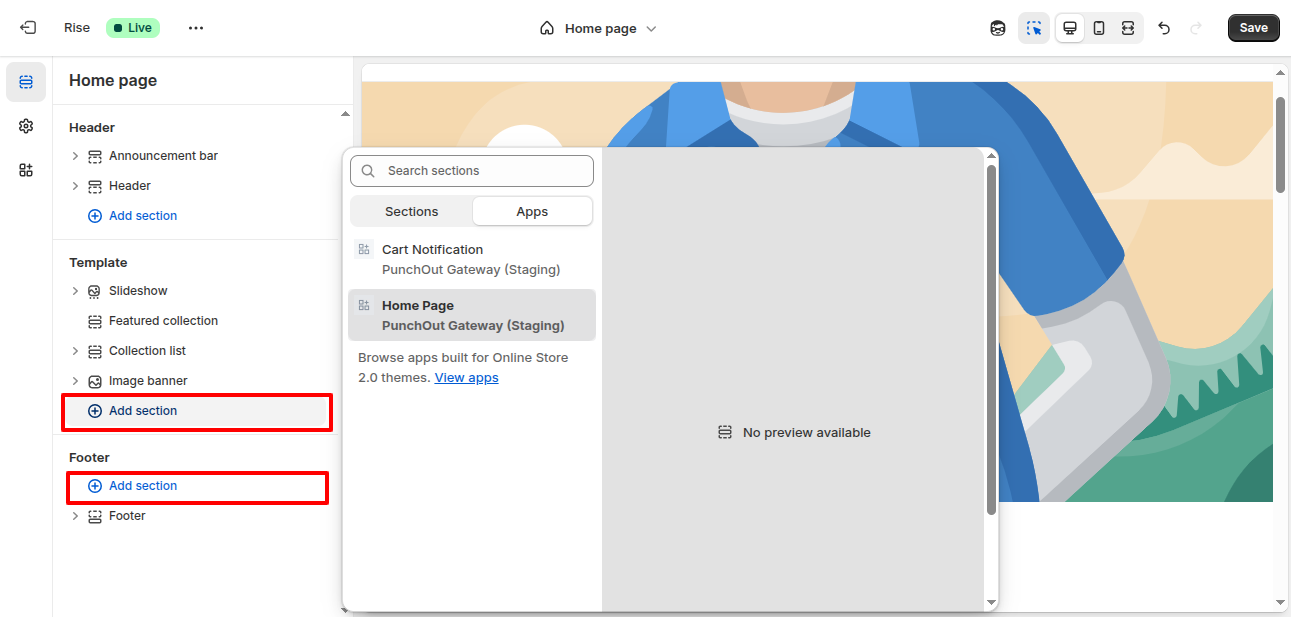Click the exit editor back icon
This screenshot has height=617, width=1291.
(28, 28)
